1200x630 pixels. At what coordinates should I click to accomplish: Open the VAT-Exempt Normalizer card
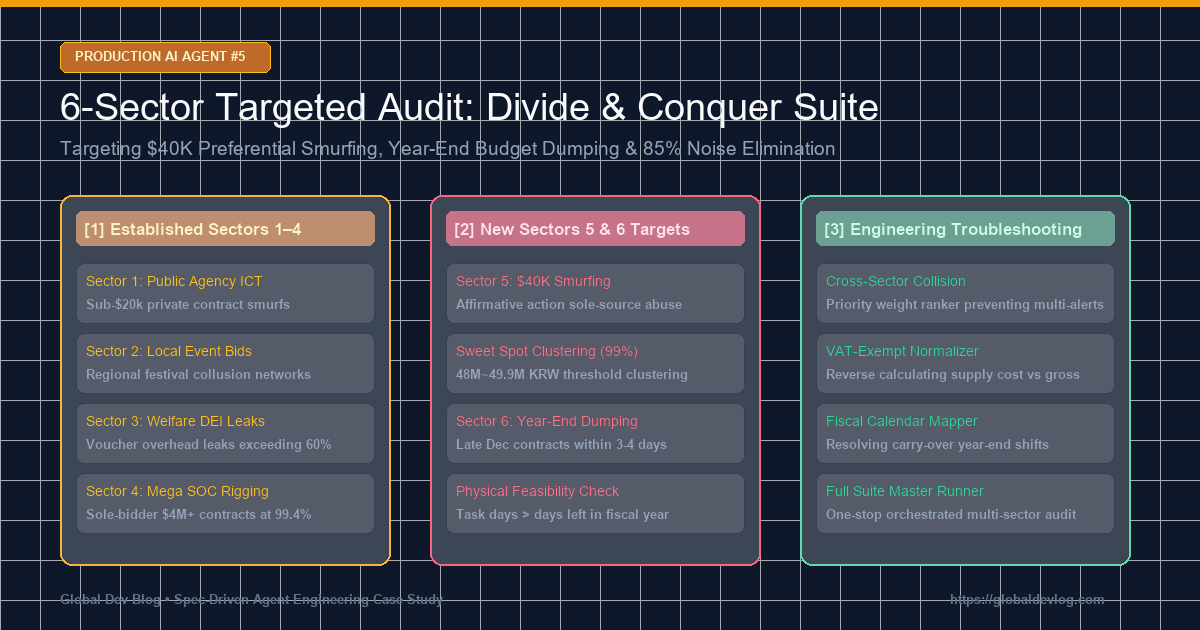tap(965, 363)
